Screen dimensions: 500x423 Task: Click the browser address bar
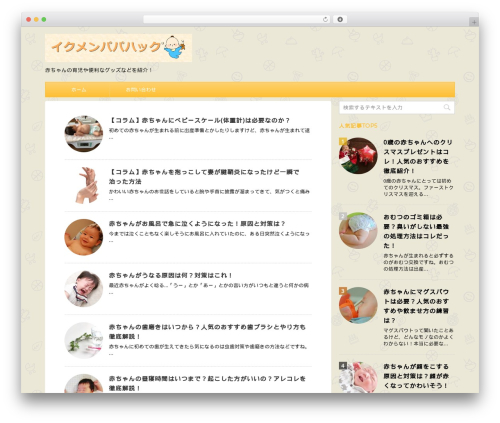click(237, 20)
